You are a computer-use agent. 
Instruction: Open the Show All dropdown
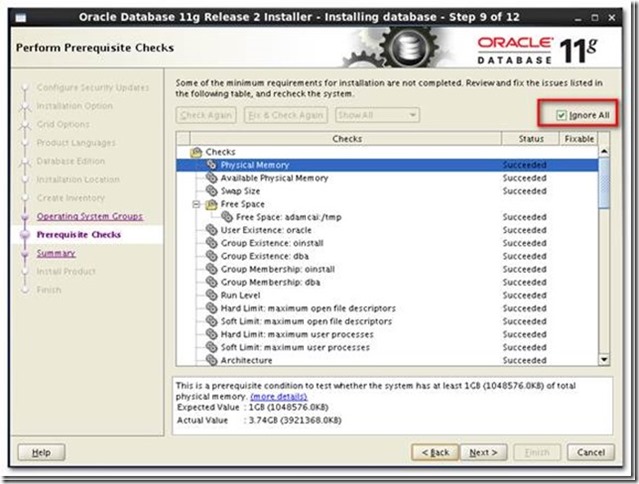pyautogui.click(x=377, y=115)
